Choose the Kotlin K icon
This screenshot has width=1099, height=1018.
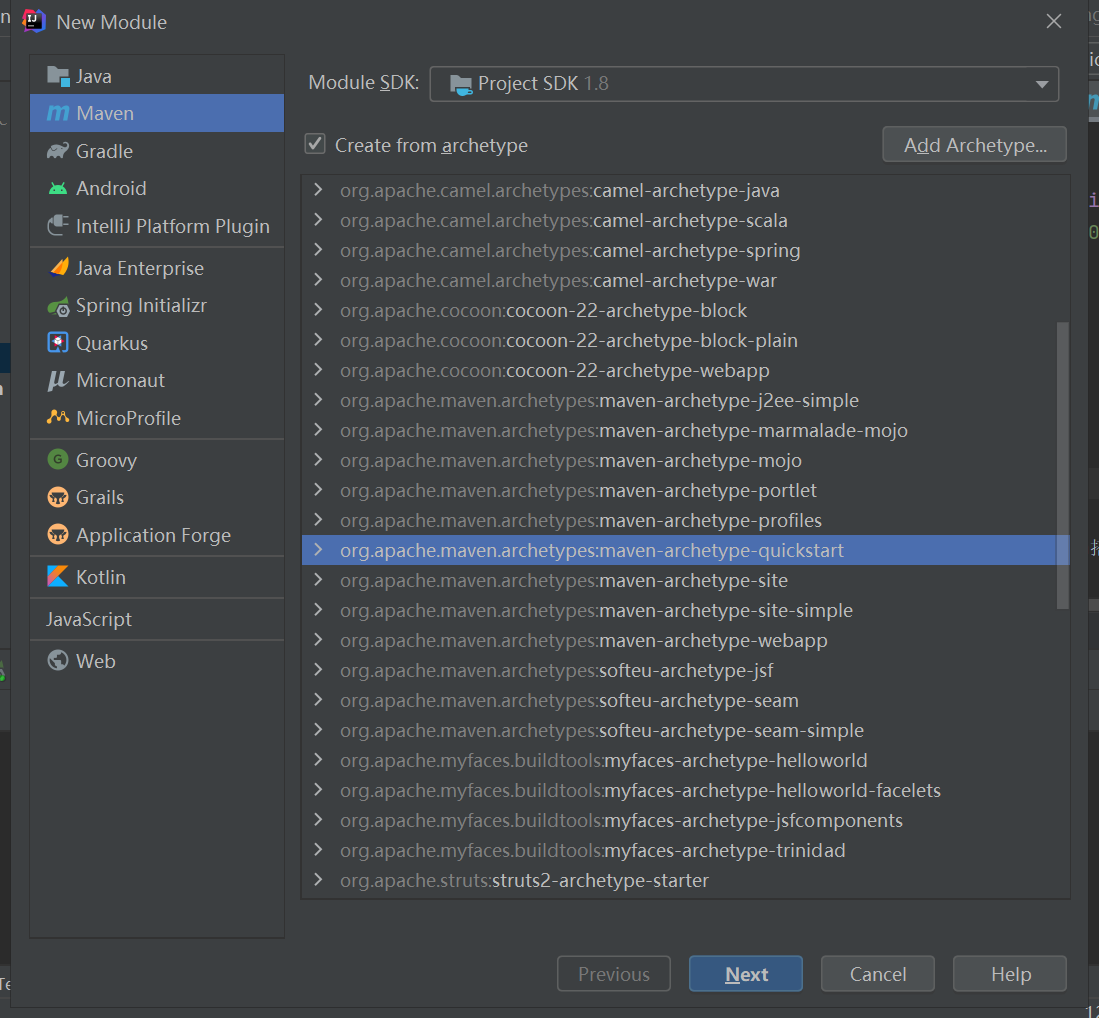57,576
